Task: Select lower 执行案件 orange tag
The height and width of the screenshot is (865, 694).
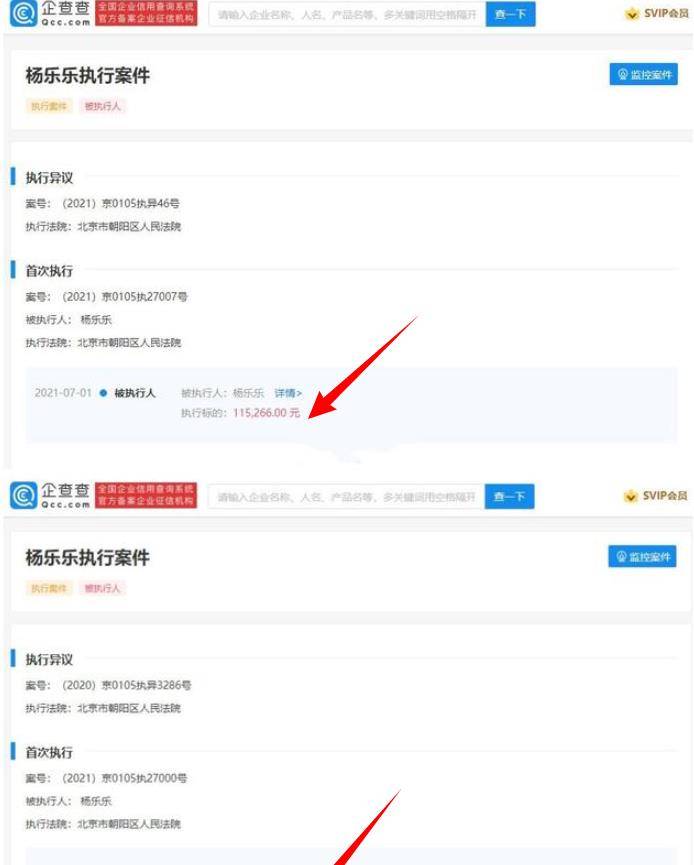Action: 49,588
